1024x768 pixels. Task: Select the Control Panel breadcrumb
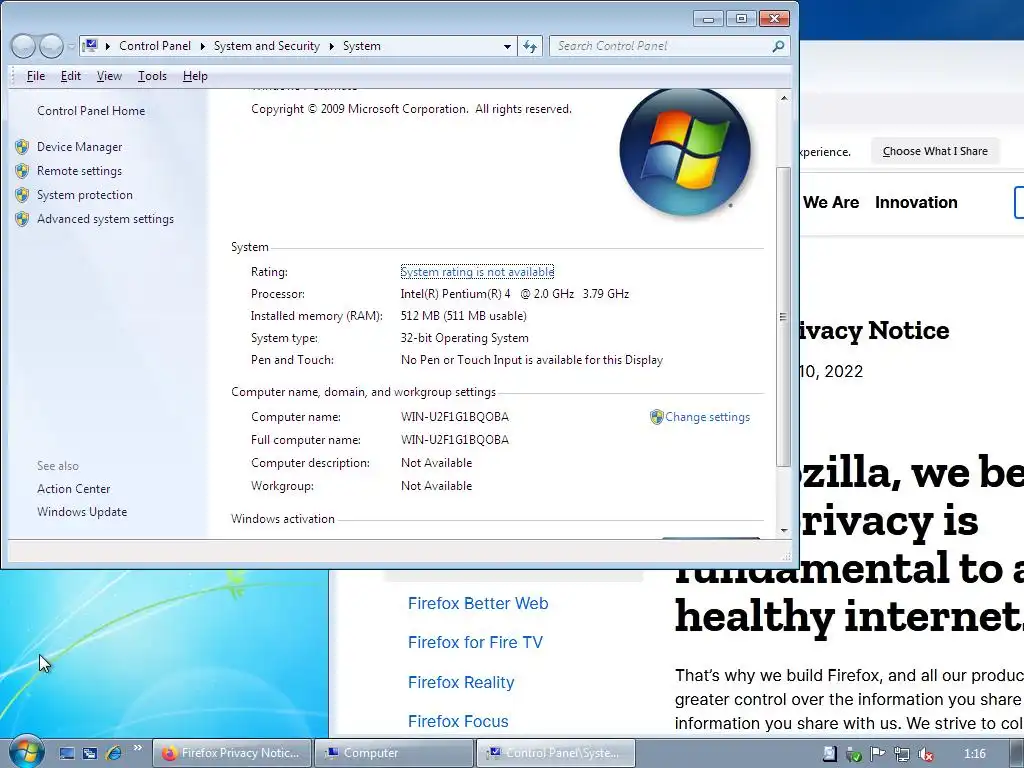coord(155,46)
